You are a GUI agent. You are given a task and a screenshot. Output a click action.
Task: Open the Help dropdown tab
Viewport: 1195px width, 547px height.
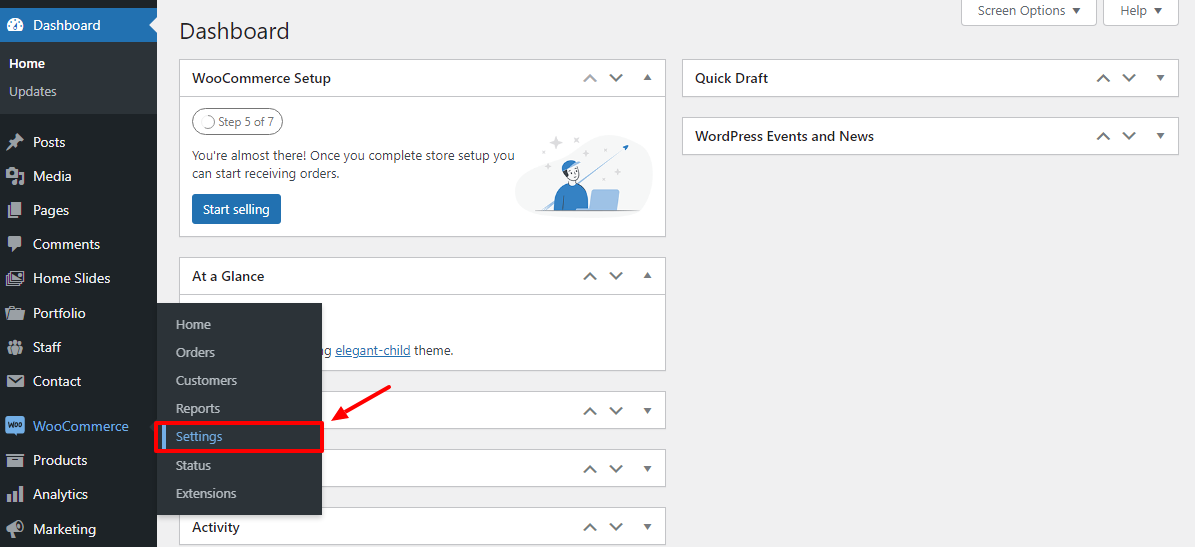pos(1140,11)
